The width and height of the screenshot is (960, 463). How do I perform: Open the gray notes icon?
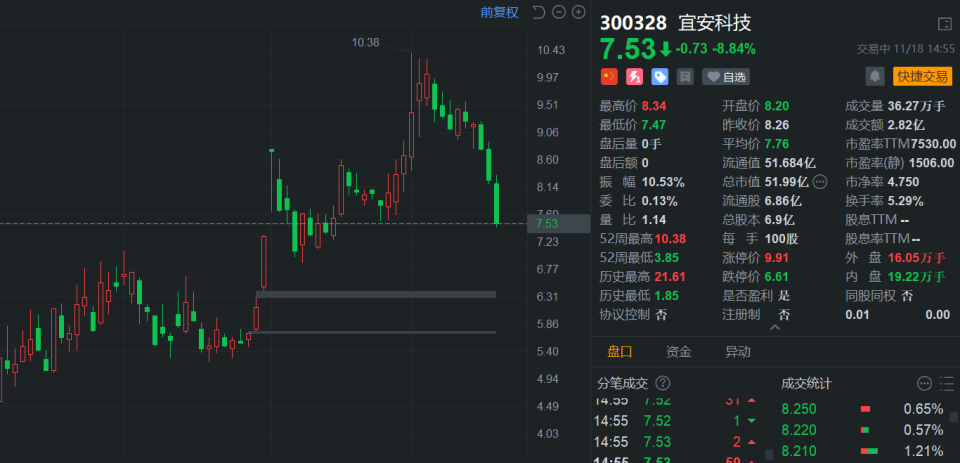point(685,77)
